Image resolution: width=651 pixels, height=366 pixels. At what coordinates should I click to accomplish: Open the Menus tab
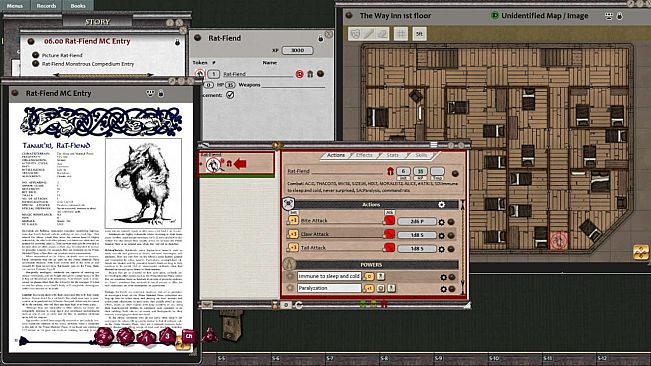click(x=15, y=5)
